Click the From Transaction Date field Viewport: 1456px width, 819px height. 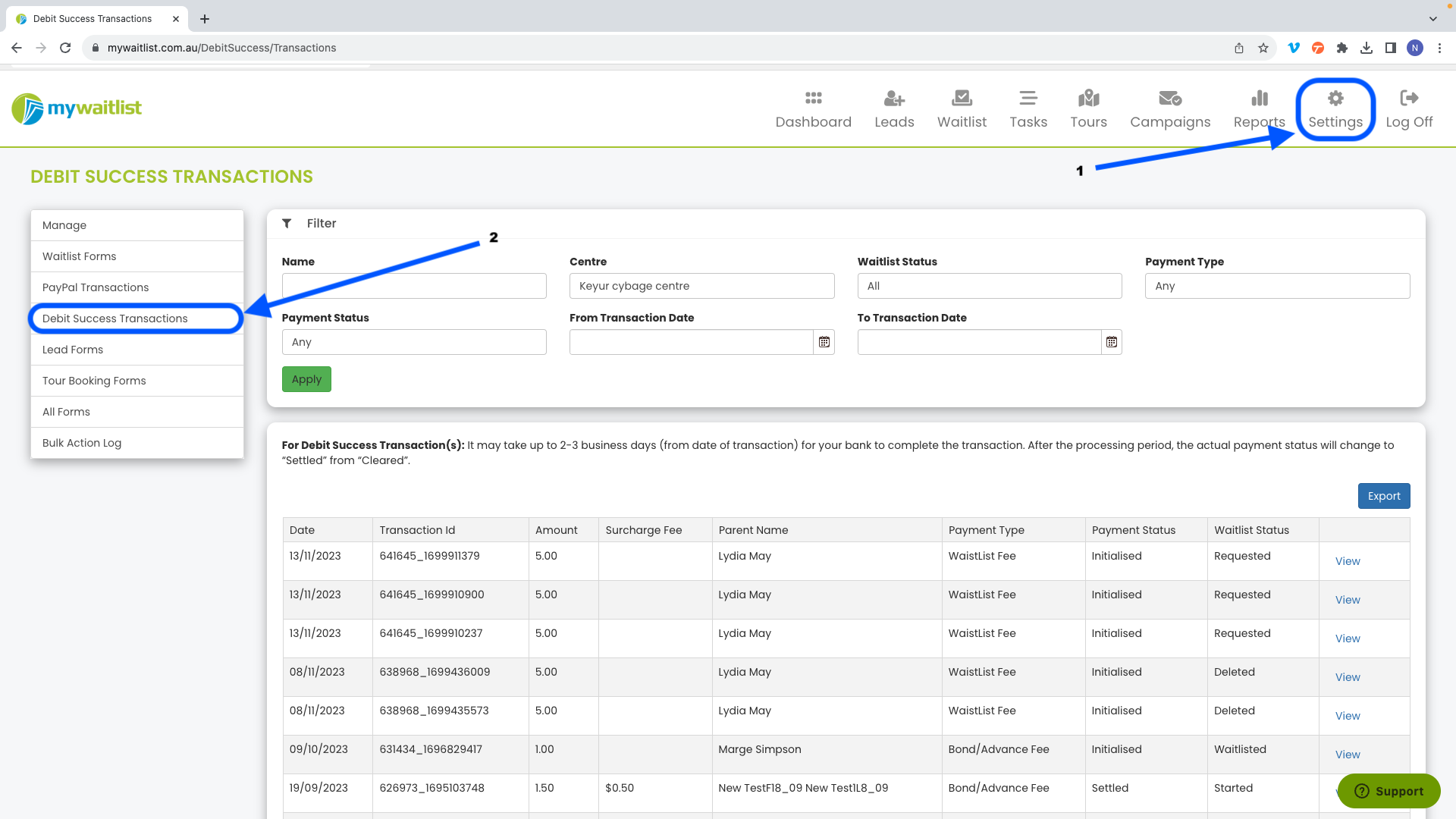pyautogui.click(x=692, y=342)
